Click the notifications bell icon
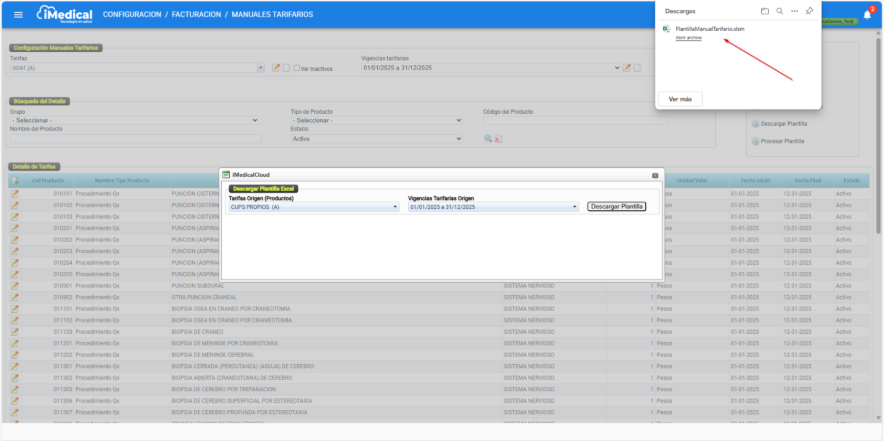The width and height of the screenshot is (885, 441). (866, 15)
